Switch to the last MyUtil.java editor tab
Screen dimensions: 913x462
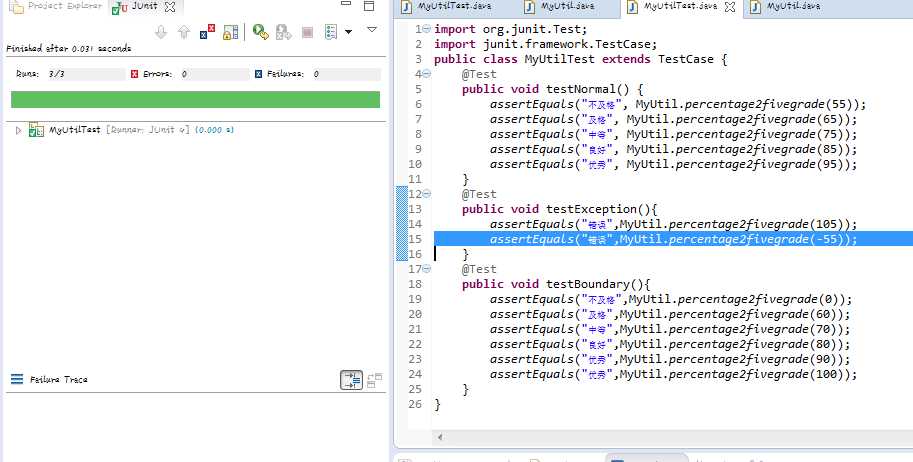click(x=794, y=6)
